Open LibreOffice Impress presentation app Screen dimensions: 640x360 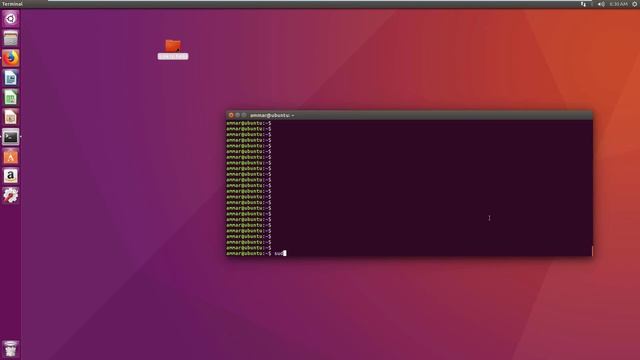[11, 117]
